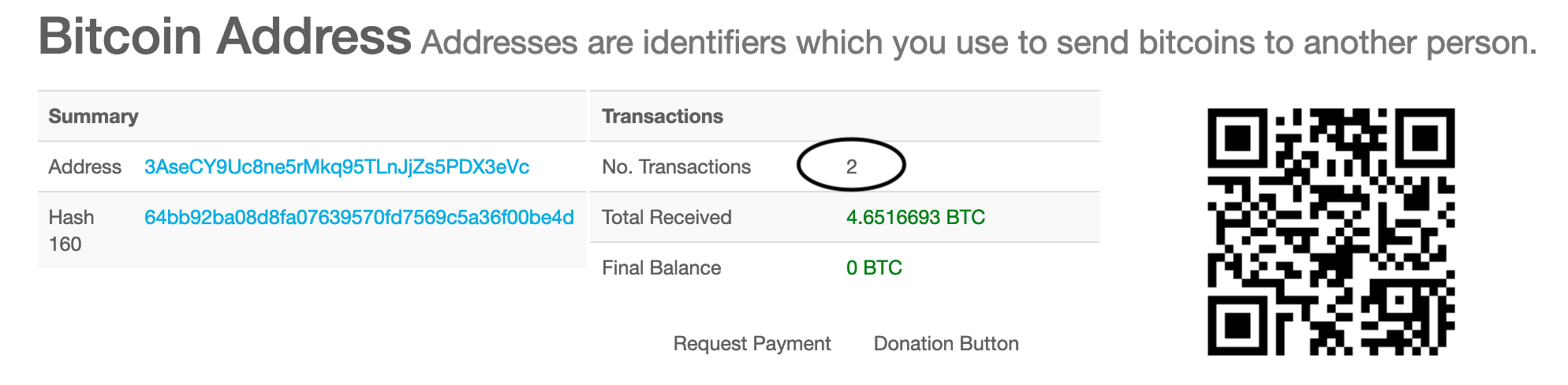Screen dimensions: 1568x385
Task: Click the Address row label
Action: [84, 167]
